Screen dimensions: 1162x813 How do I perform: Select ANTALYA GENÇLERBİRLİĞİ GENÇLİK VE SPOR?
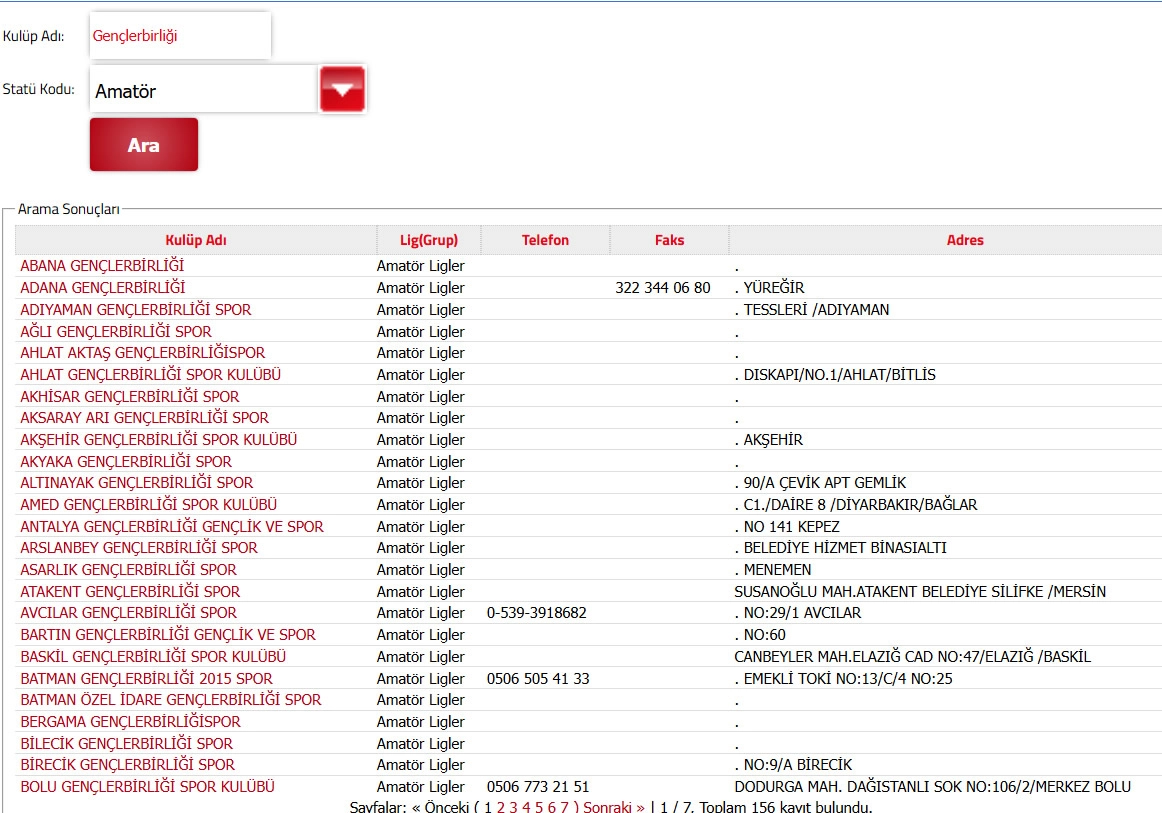172,527
